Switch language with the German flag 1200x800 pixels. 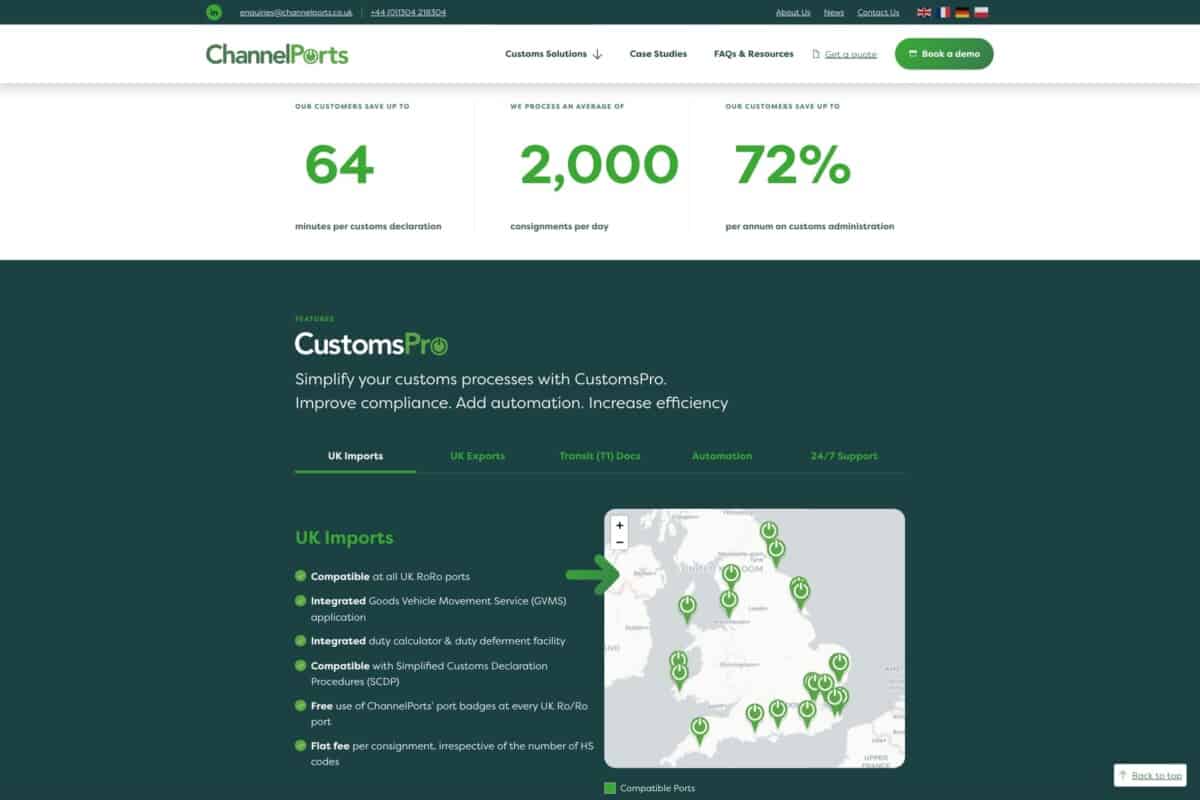coord(962,12)
